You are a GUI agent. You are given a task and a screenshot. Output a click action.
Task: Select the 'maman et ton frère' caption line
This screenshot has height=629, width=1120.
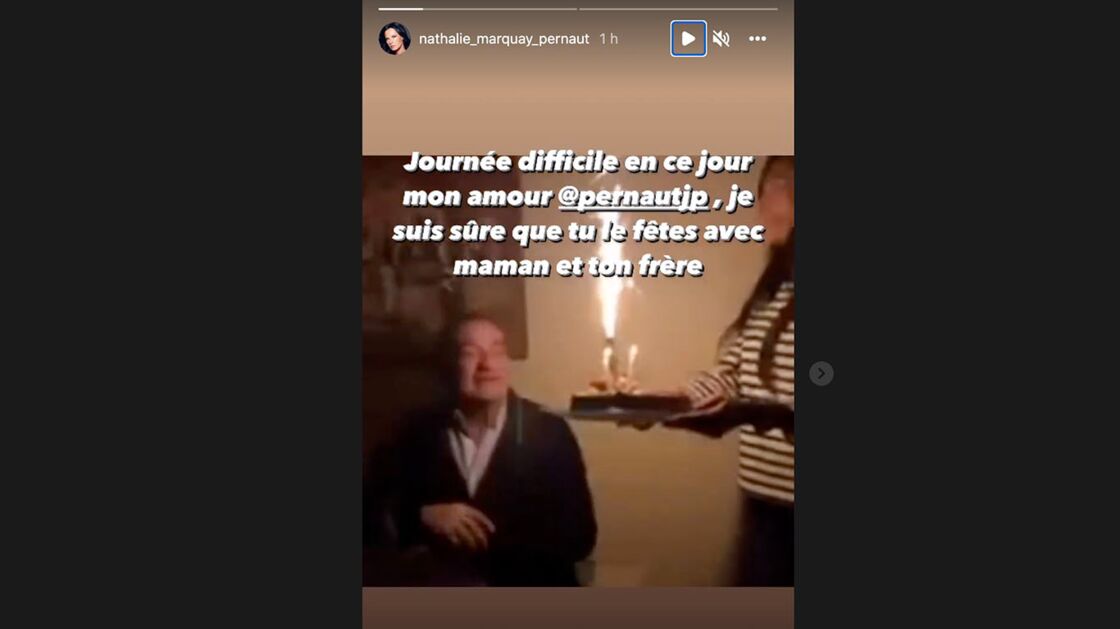click(578, 266)
